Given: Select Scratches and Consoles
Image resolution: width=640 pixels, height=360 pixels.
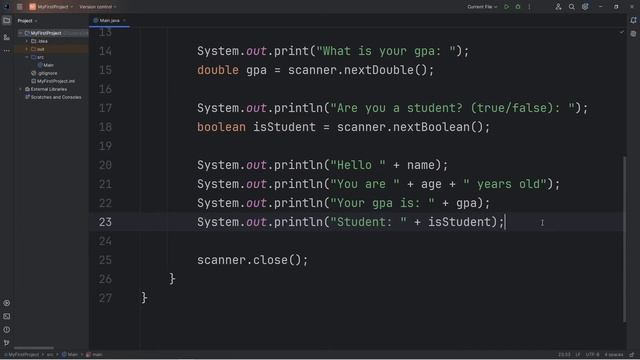Looking at the screenshot, I should pos(53,97).
